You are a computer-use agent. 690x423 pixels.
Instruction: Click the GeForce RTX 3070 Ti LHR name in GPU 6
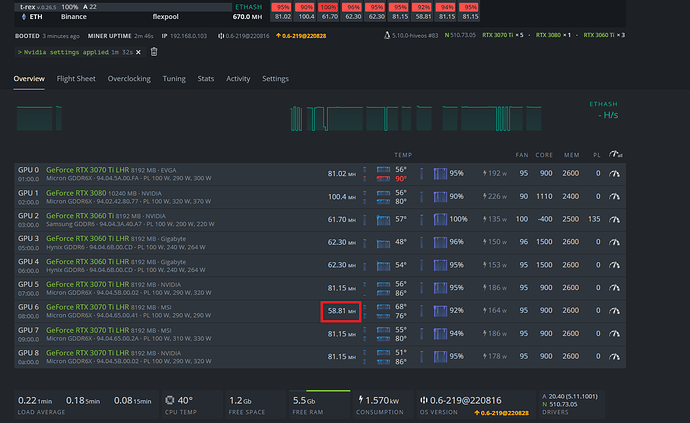coord(88,307)
